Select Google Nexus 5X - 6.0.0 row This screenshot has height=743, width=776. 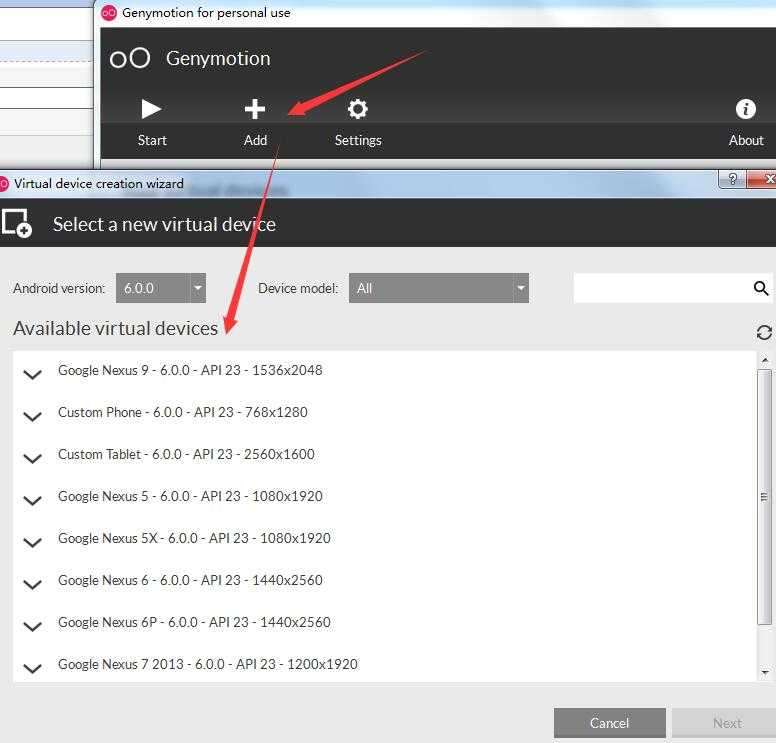[385, 539]
